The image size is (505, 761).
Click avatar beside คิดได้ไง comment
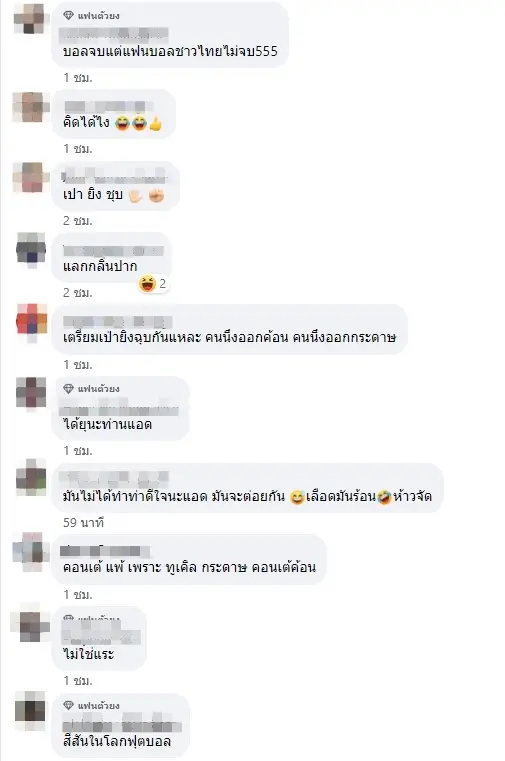pyautogui.click(x=31, y=107)
